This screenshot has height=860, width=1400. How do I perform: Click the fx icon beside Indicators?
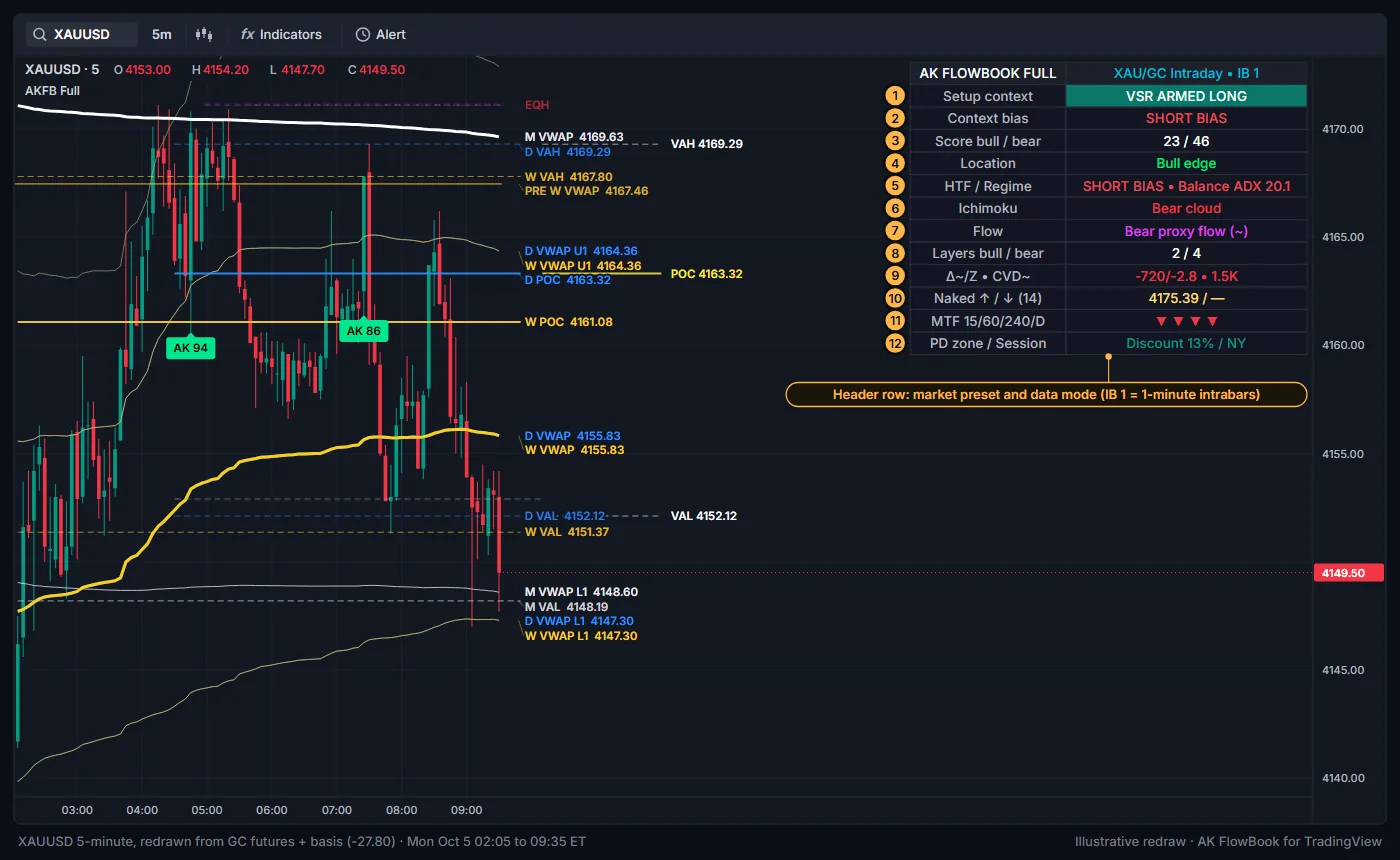[247, 34]
